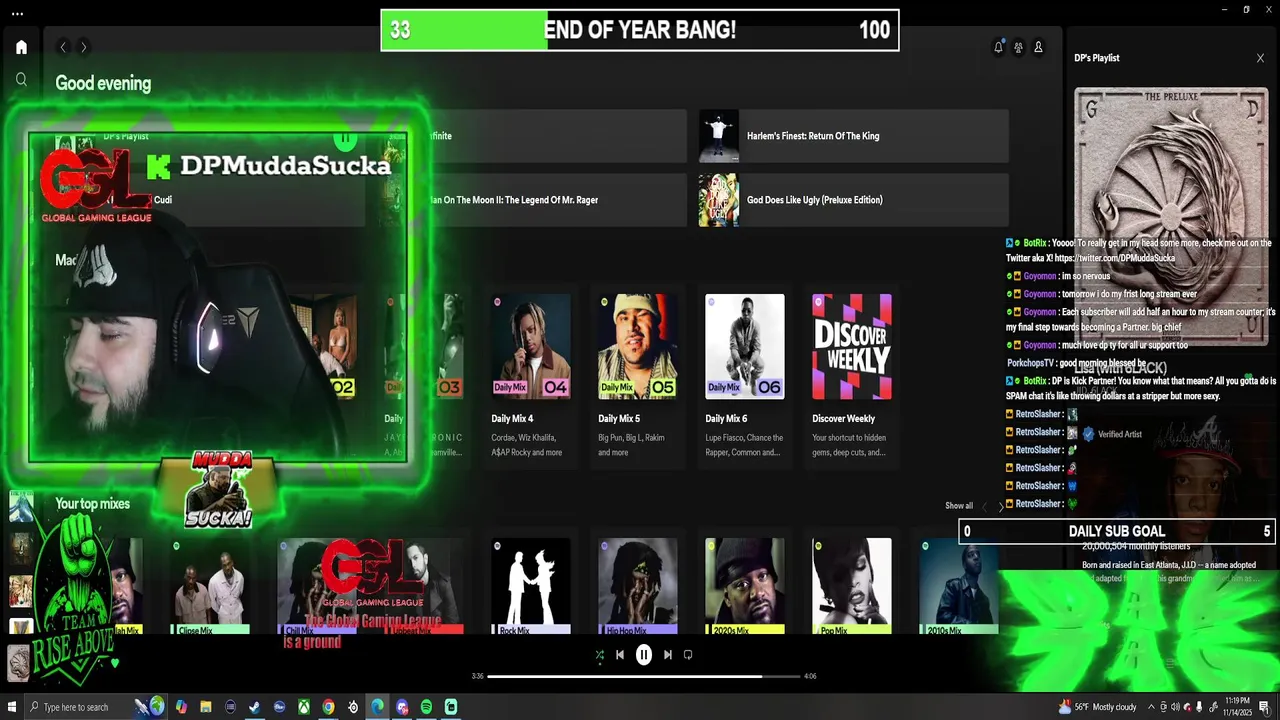Open the notifications bell icon
The width and height of the screenshot is (1280, 720).
pos(998,47)
